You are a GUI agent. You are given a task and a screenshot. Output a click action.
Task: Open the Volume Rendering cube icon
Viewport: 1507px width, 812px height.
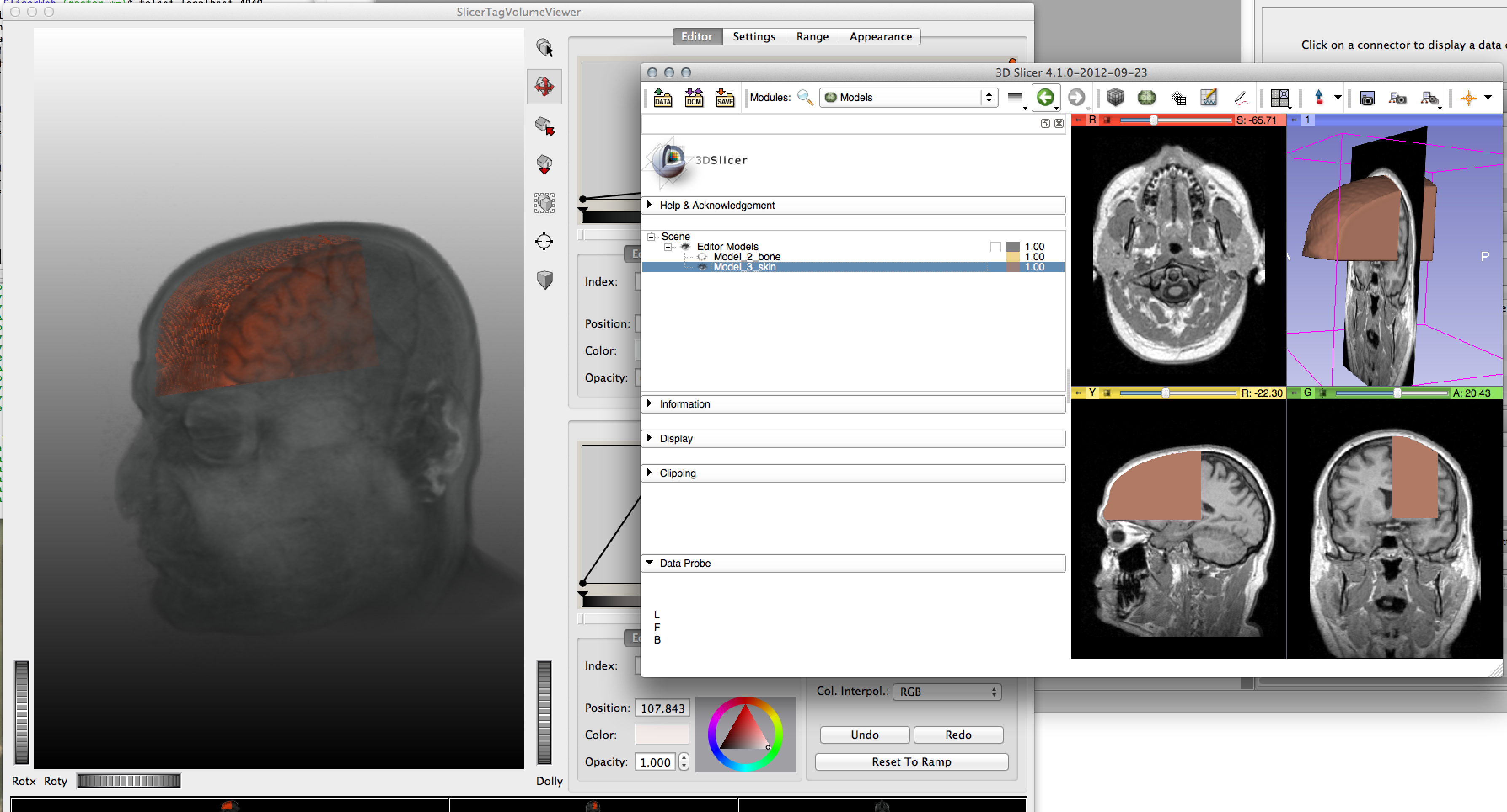[1115, 97]
